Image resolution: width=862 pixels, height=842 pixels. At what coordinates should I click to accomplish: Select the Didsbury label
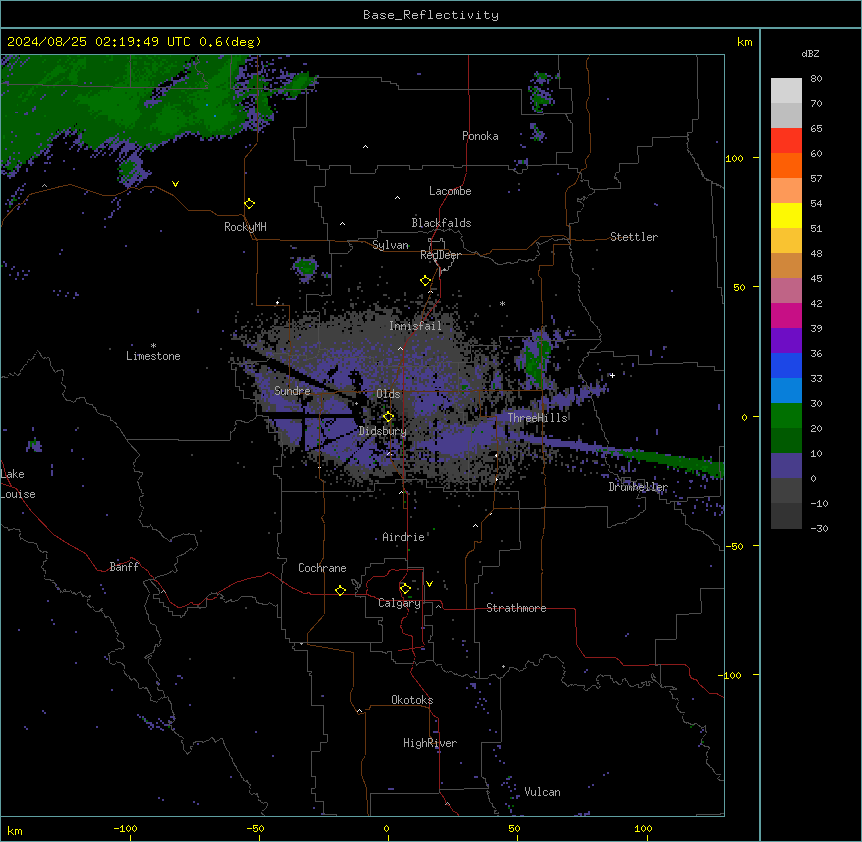click(x=383, y=431)
